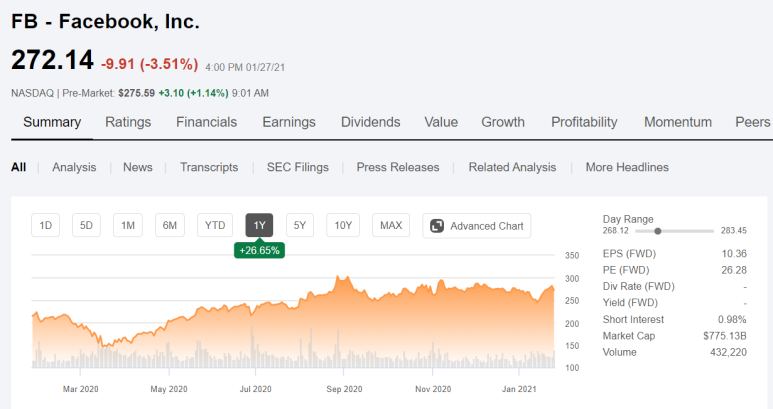Show All headlines filter

tap(18, 167)
